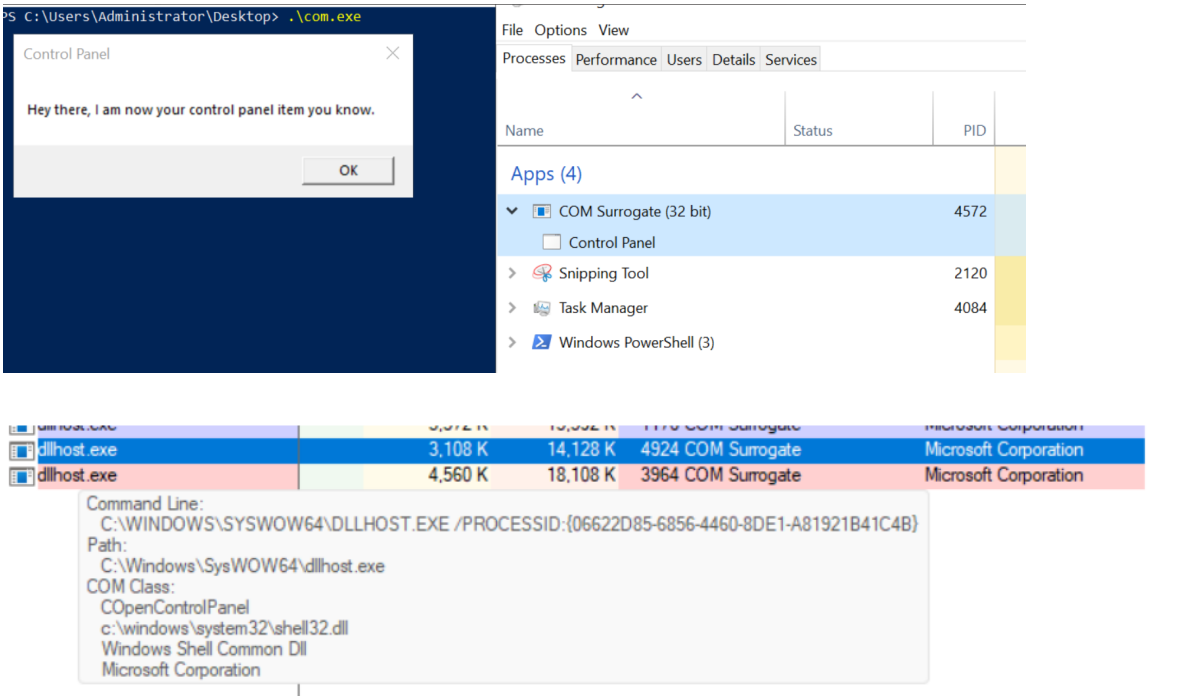Click the Windows PowerShell icon

pos(541,343)
